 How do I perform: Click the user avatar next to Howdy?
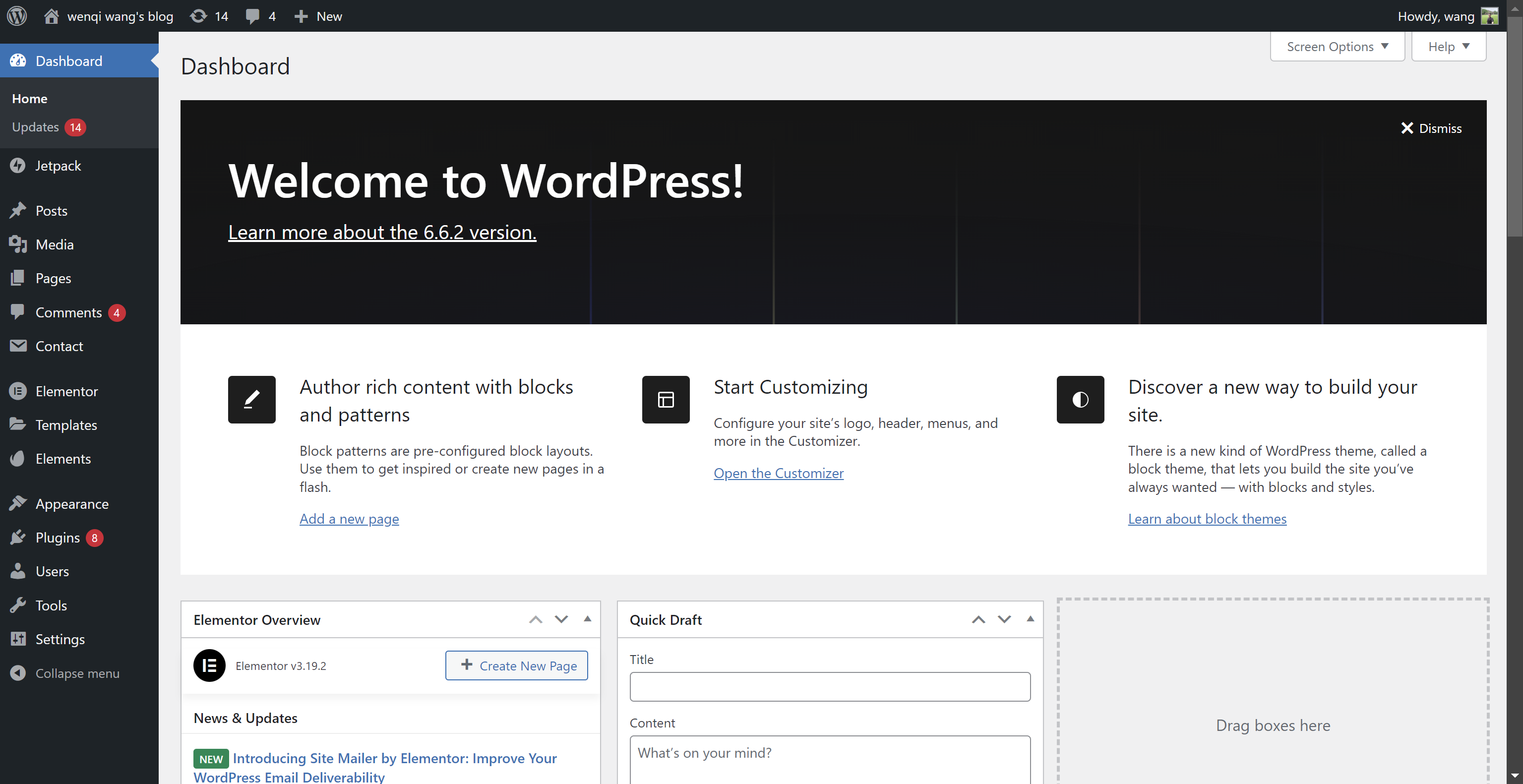coord(1489,16)
